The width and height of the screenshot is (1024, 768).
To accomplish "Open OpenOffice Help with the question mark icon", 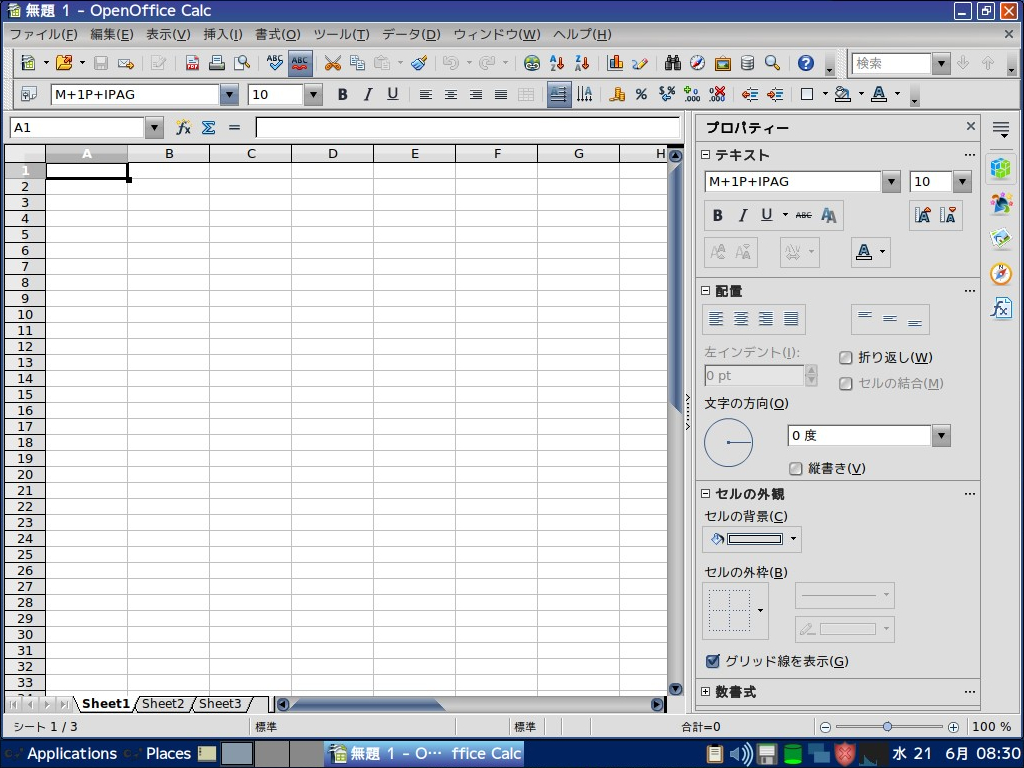I will [806, 63].
